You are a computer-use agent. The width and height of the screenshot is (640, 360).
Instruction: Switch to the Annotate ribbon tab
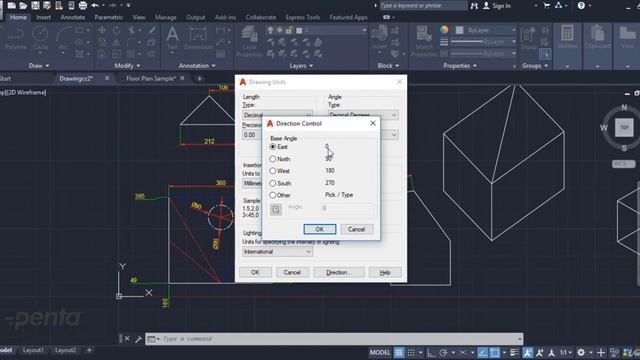(73, 17)
